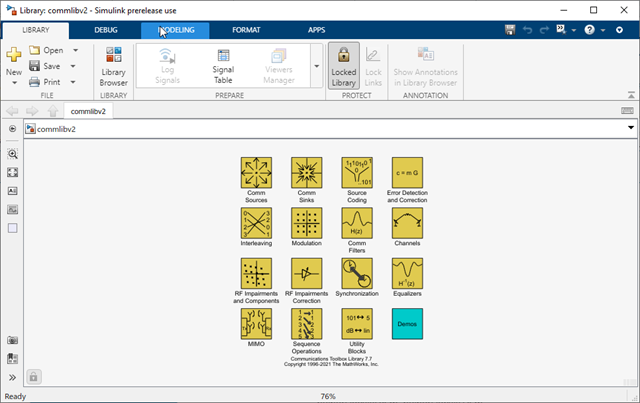
Task: Open the Synchronization library block
Action: (357, 273)
